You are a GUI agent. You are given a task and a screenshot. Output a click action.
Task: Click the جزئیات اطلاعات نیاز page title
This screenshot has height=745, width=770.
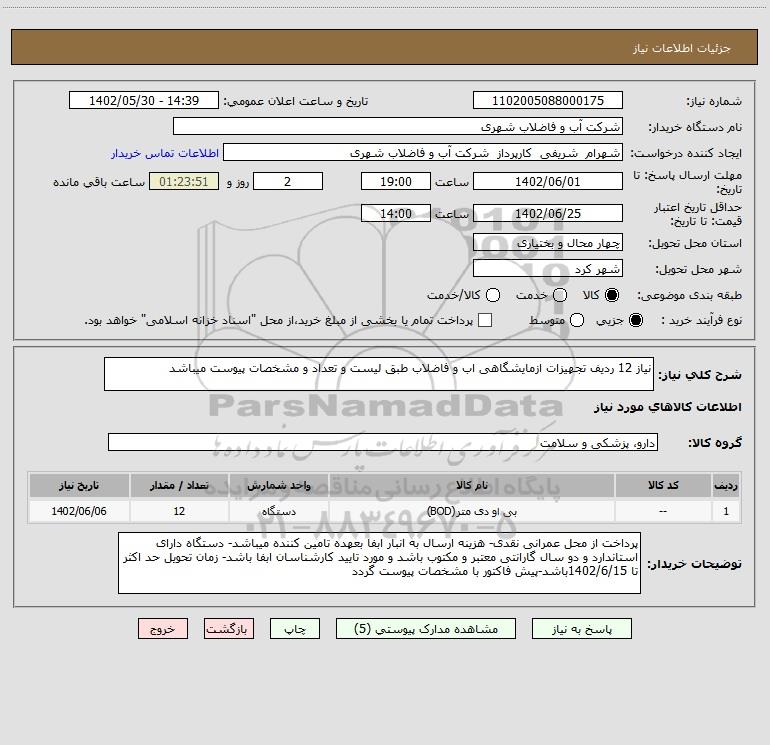(x=682, y=48)
